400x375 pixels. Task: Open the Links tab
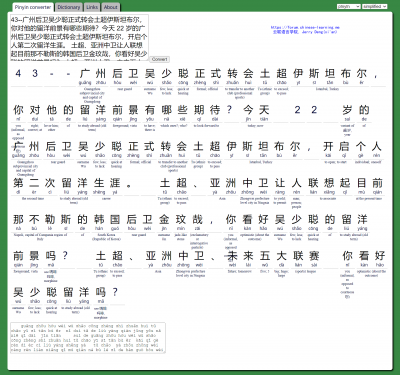click(92, 7)
